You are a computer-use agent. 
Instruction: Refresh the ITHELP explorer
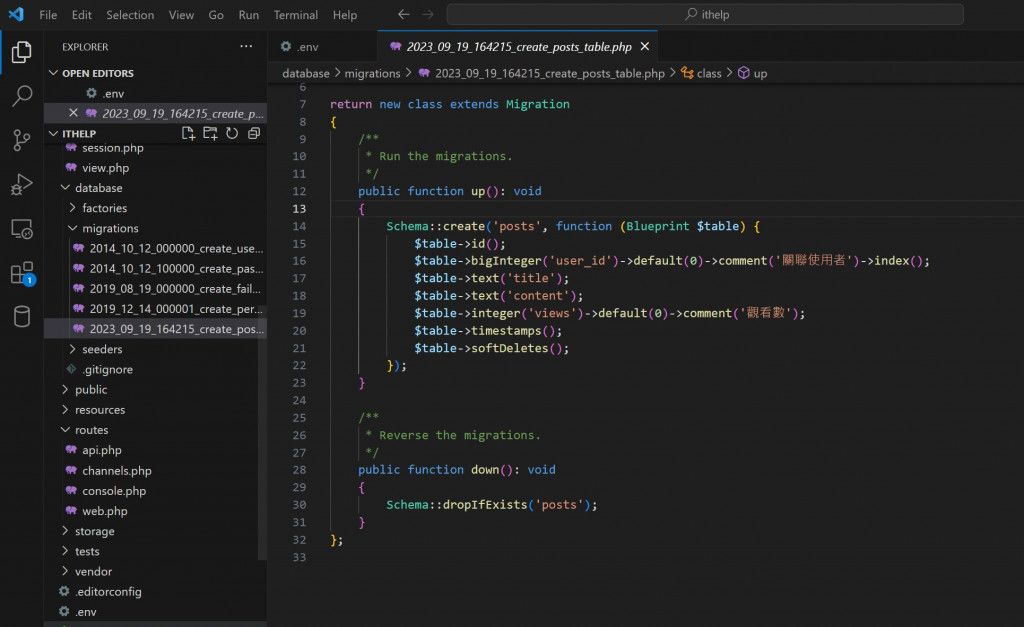(232, 133)
